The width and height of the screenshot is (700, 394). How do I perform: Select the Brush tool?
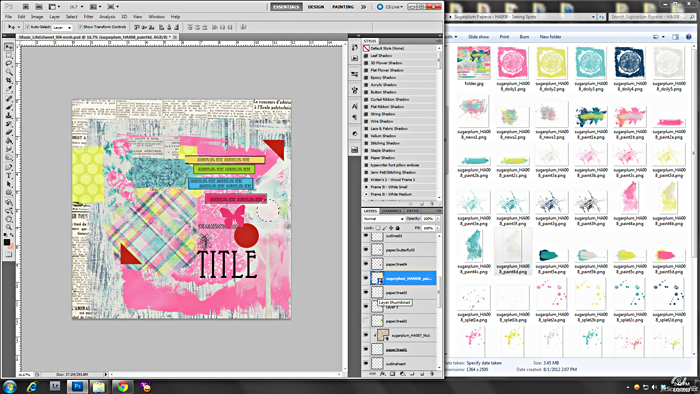coord(8,107)
